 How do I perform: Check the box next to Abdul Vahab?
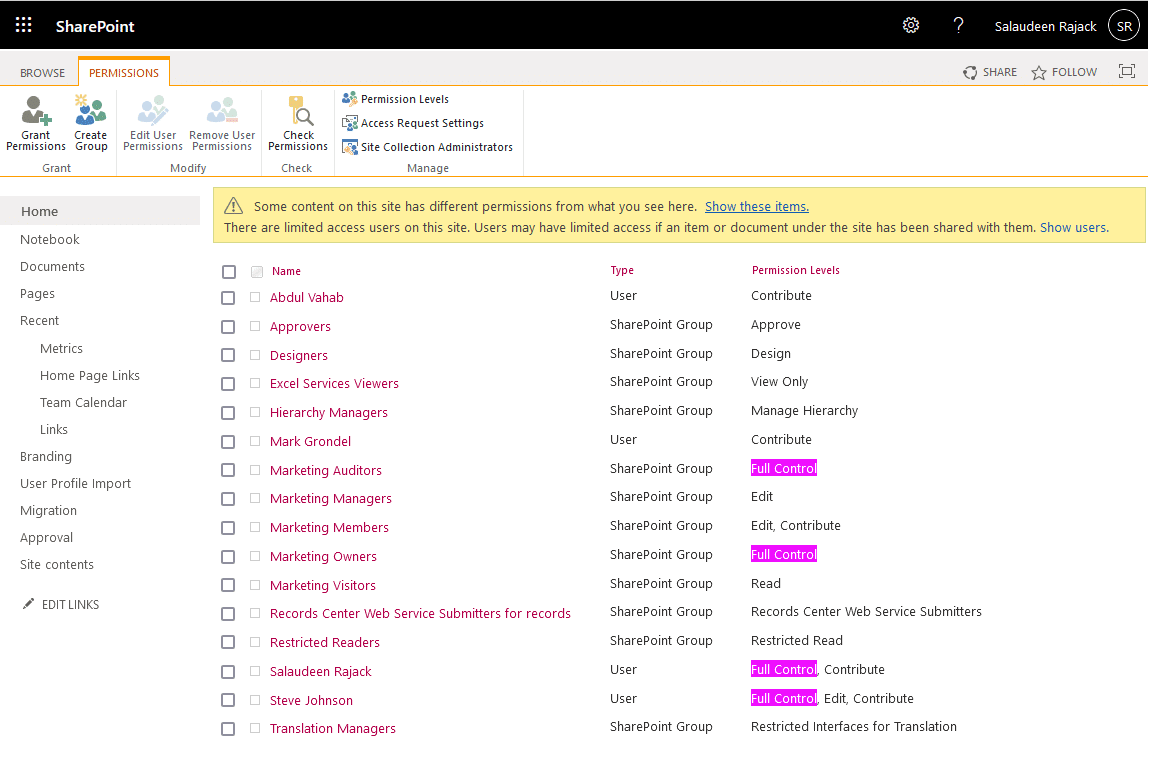click(x=228, y=297)
